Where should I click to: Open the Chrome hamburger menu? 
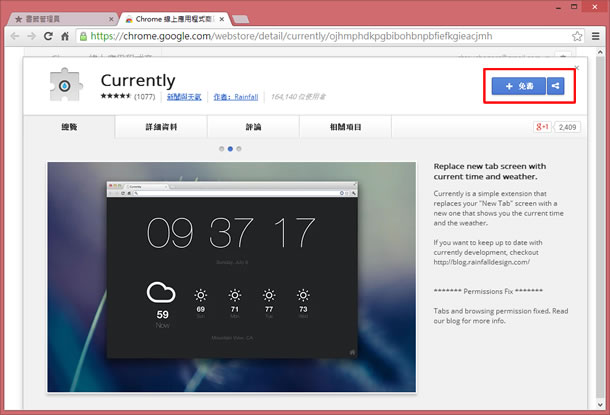595,36
